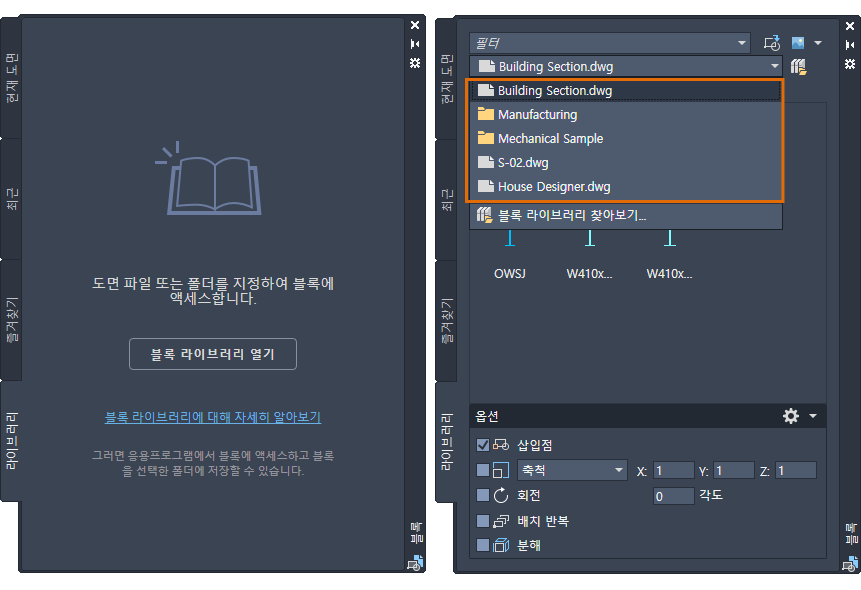Click the insert-block icon at bottom of left palette
Viewport: 861px width, 590px height.
click(415, 563)
